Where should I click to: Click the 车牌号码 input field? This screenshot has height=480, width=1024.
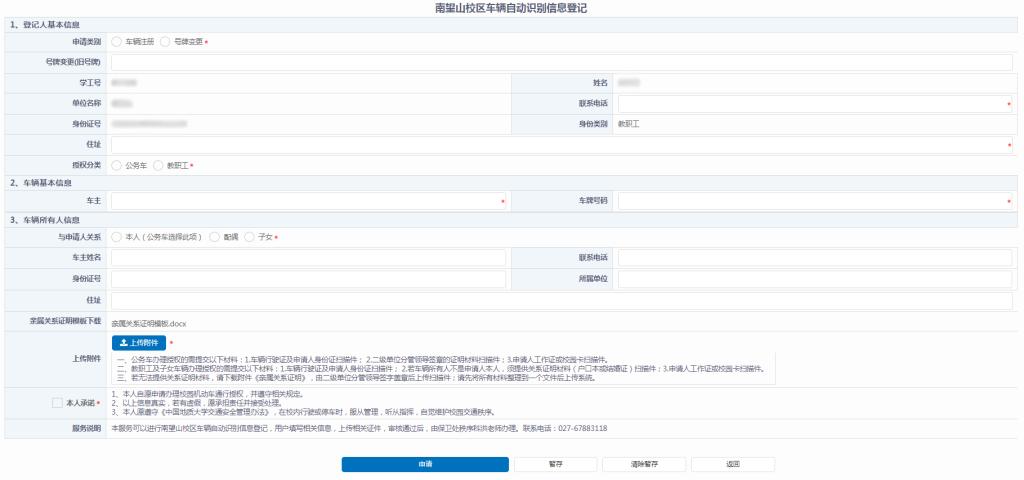[810, 201]
